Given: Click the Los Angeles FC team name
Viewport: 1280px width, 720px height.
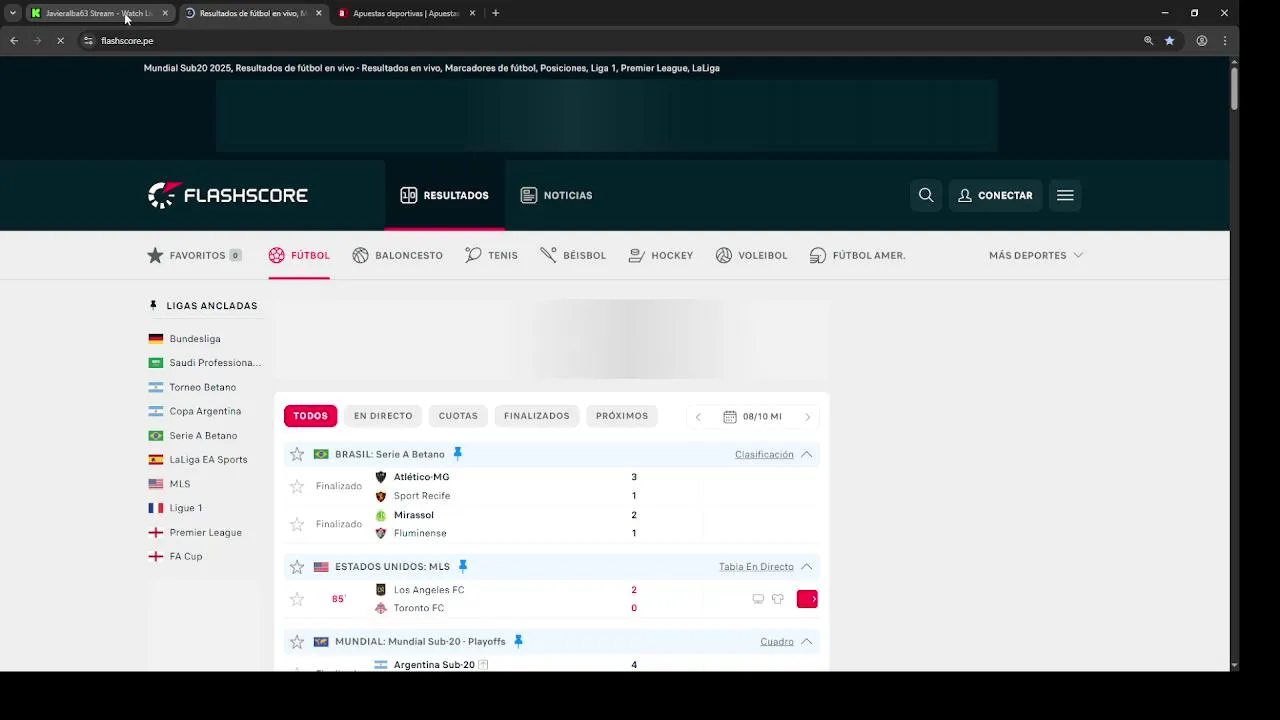Looking at the screenshot, I should pyautogui.click(x=429, y=590).
